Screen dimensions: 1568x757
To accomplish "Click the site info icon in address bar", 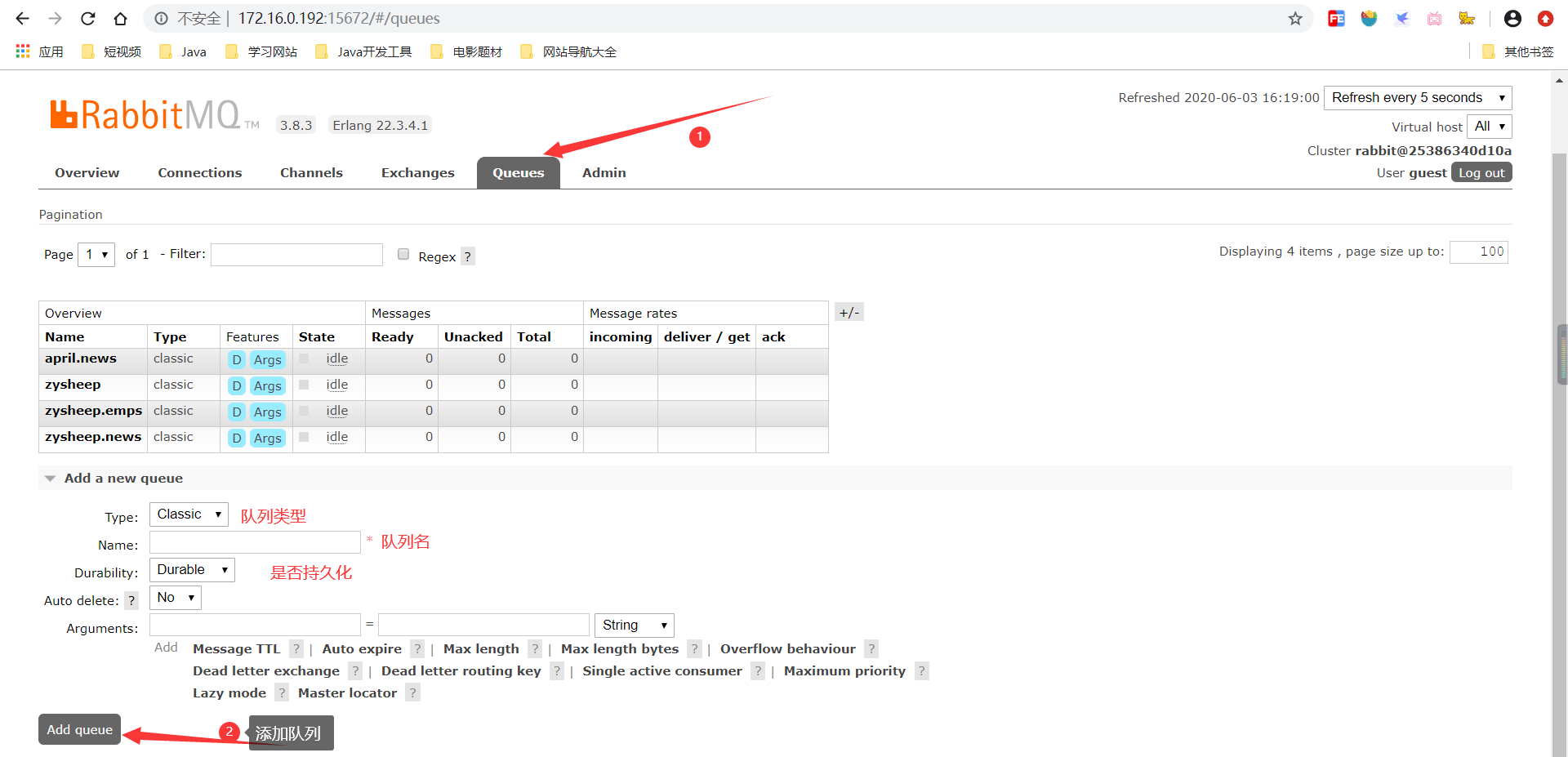I will tap(162, 18).
